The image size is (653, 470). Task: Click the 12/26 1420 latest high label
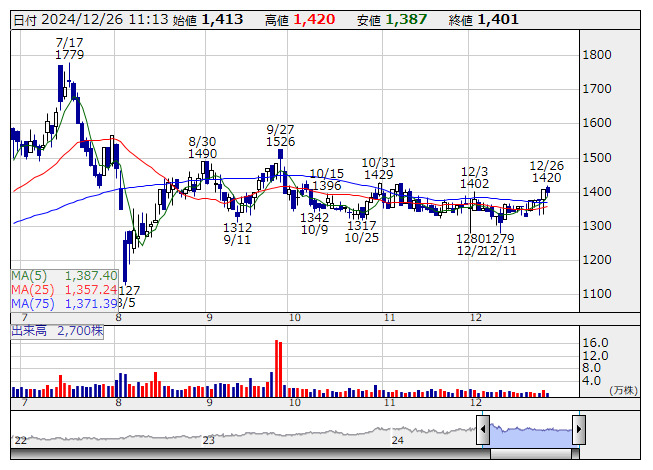[x=546, y=171]
